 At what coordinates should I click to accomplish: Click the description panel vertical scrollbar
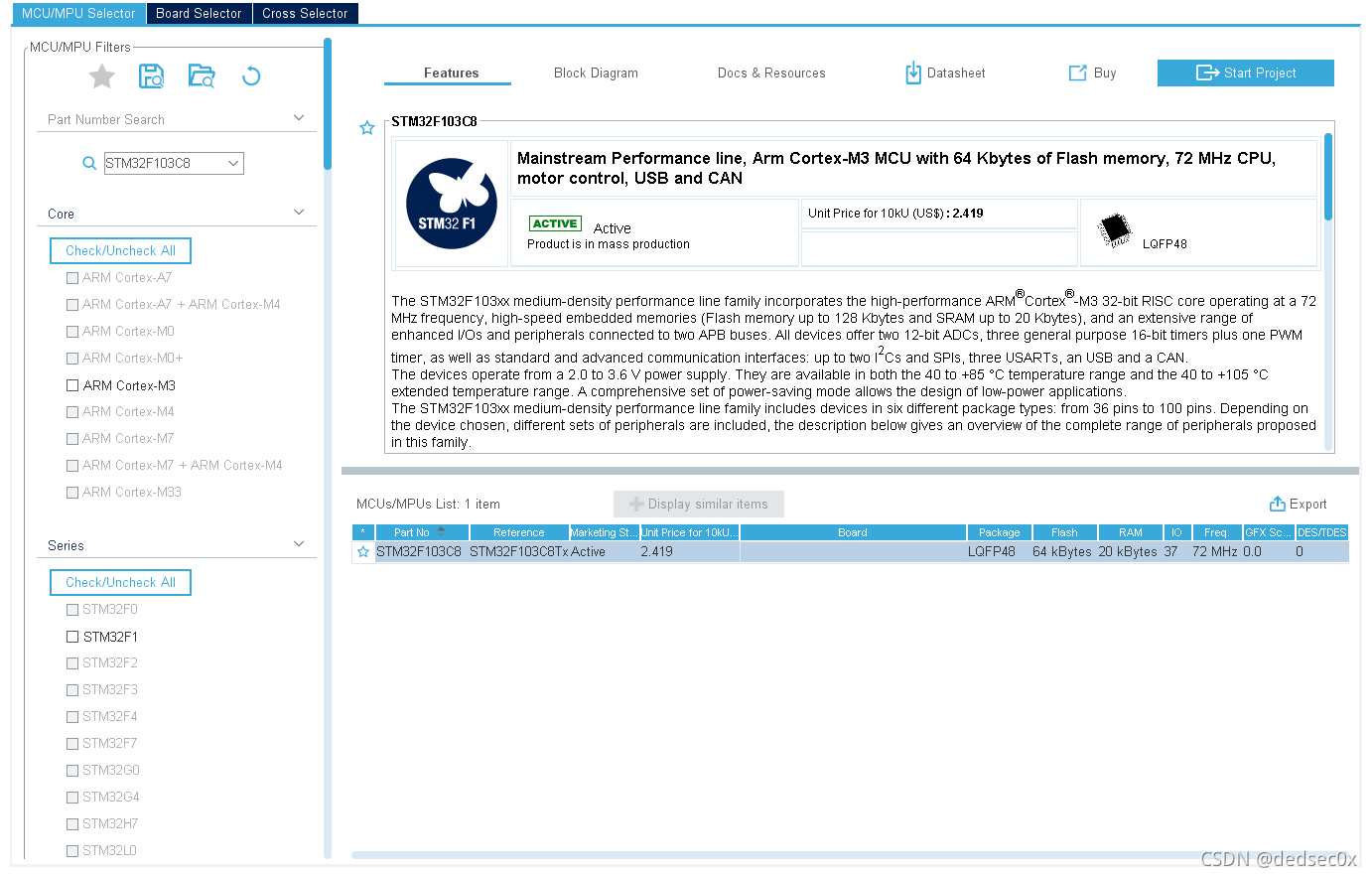point(1328,176)
